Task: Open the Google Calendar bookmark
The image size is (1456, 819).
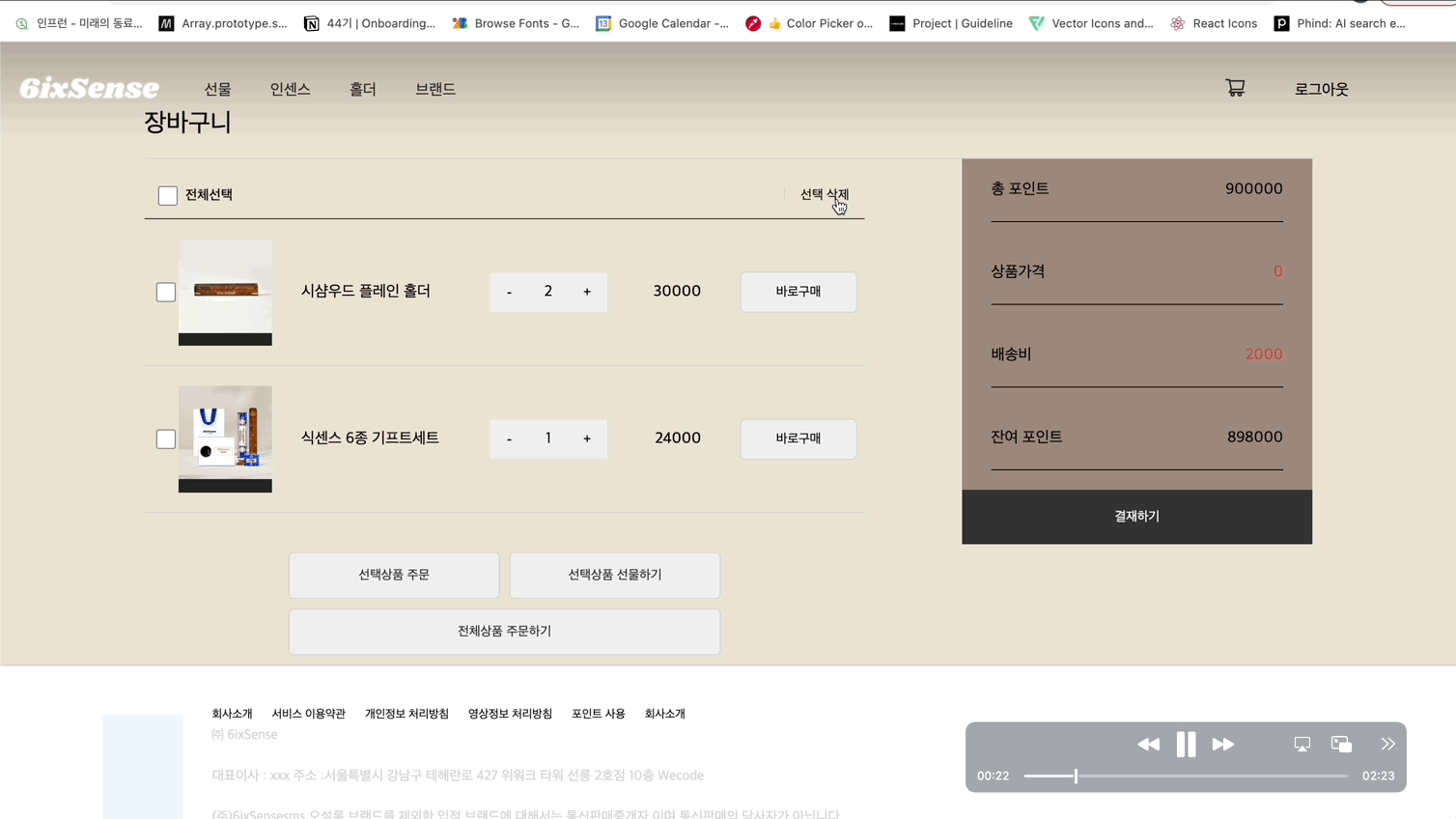Action: point(662,23)
